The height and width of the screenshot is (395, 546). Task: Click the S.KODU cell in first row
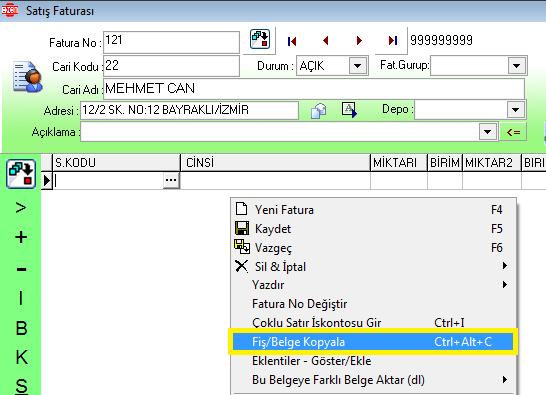(108, 181)
